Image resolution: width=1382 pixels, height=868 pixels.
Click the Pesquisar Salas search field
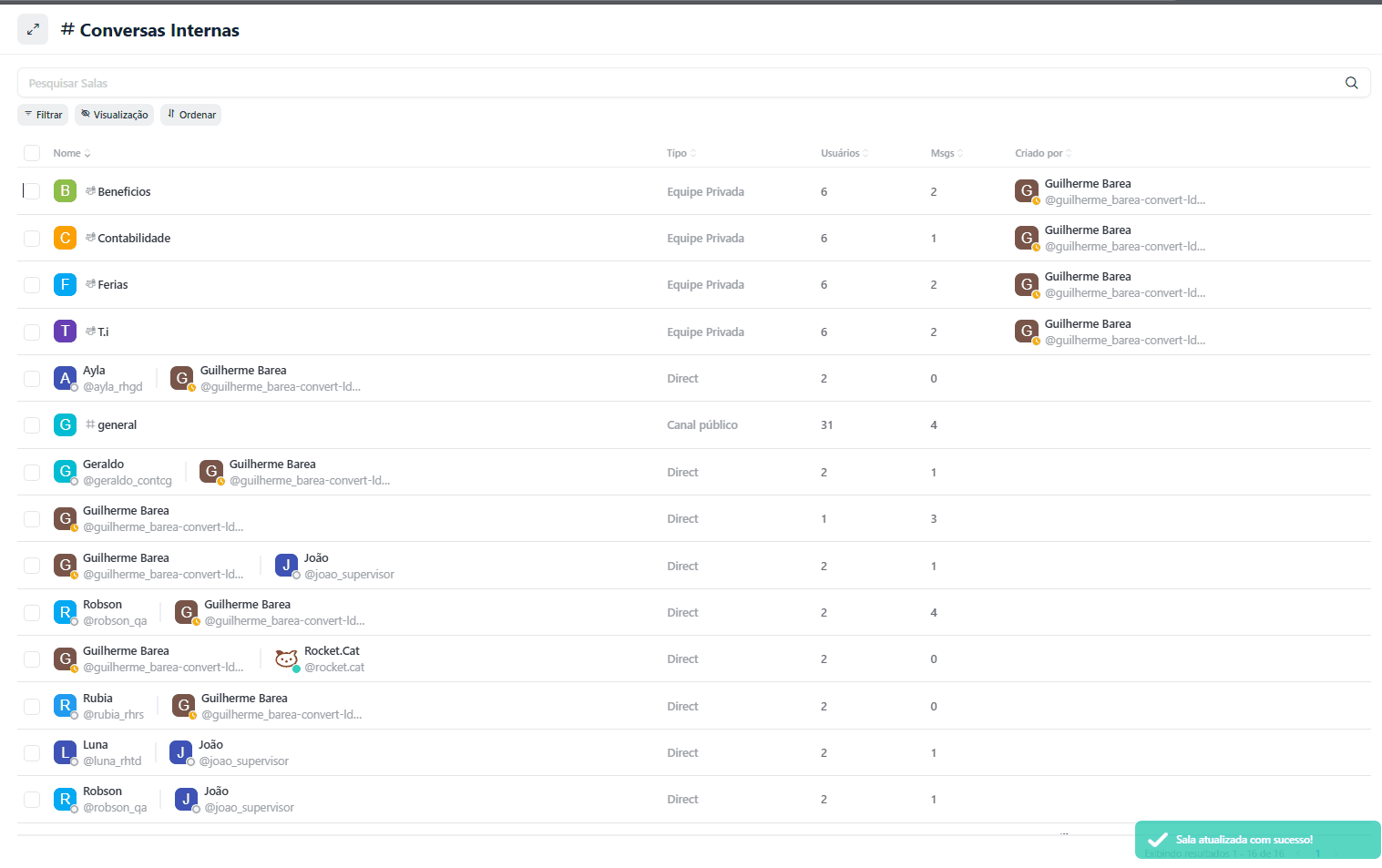(x=694, y=83)
